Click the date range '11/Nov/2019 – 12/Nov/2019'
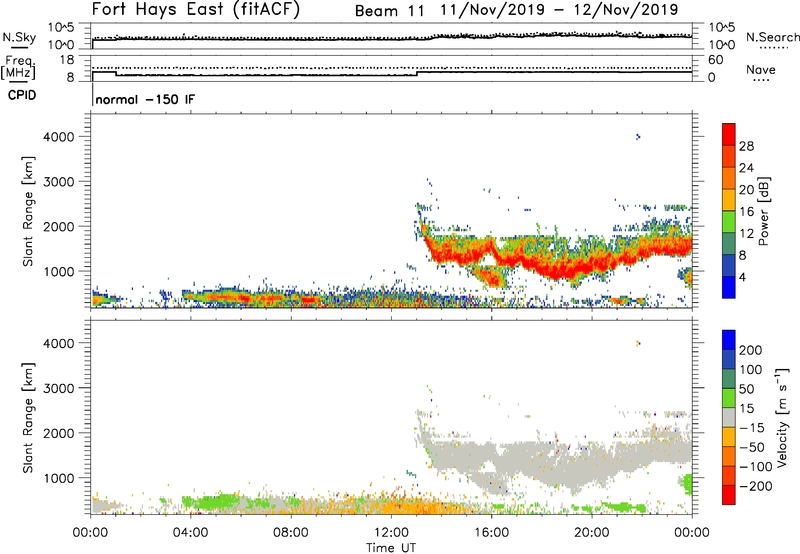This screenshot has width=800, height=554. (559, 10)
